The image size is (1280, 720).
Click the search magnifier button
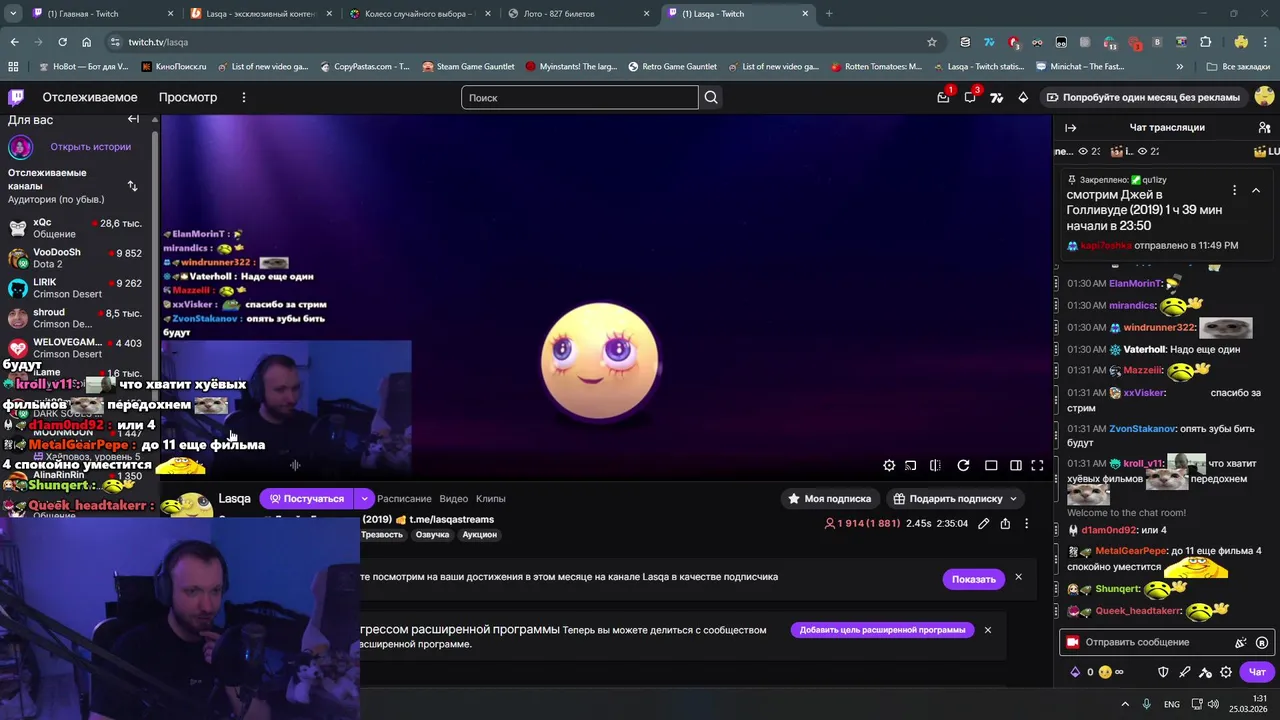pos(711,97)
